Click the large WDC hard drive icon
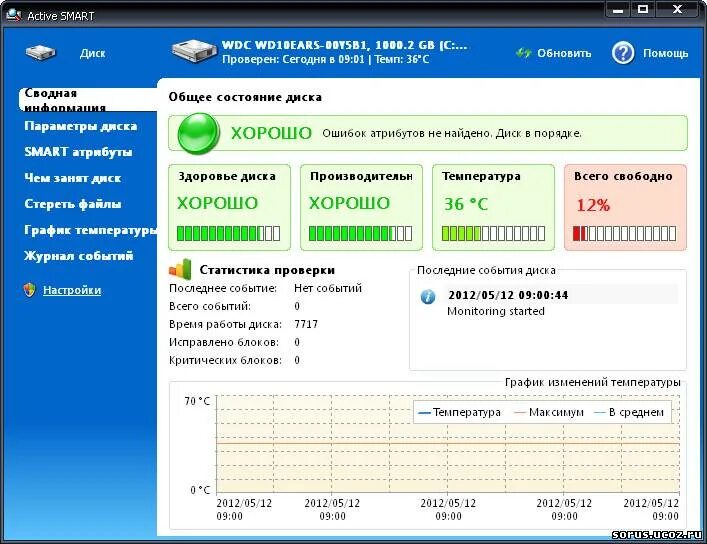 [193, 51]
